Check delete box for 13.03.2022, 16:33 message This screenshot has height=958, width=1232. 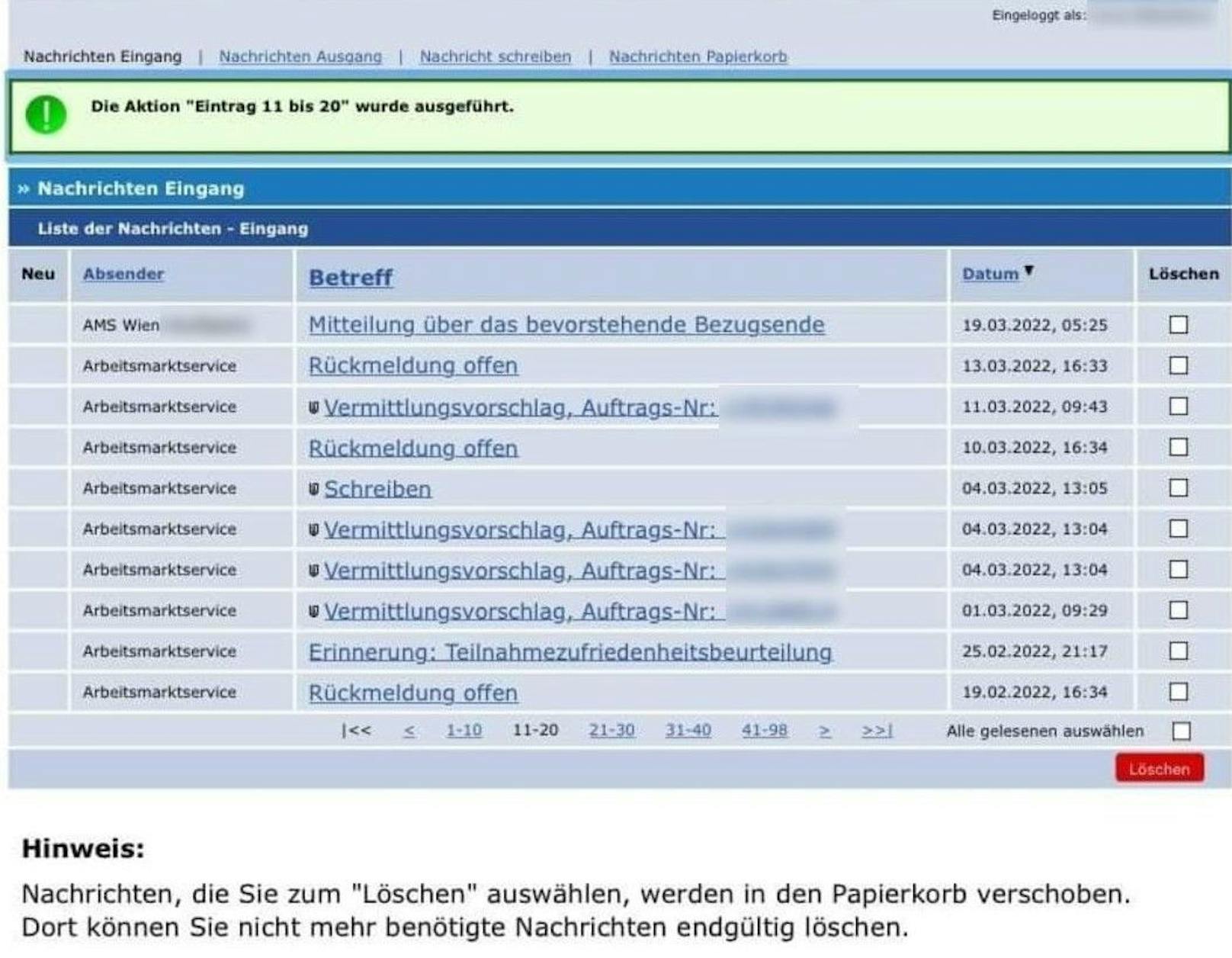pos(1179,365)
